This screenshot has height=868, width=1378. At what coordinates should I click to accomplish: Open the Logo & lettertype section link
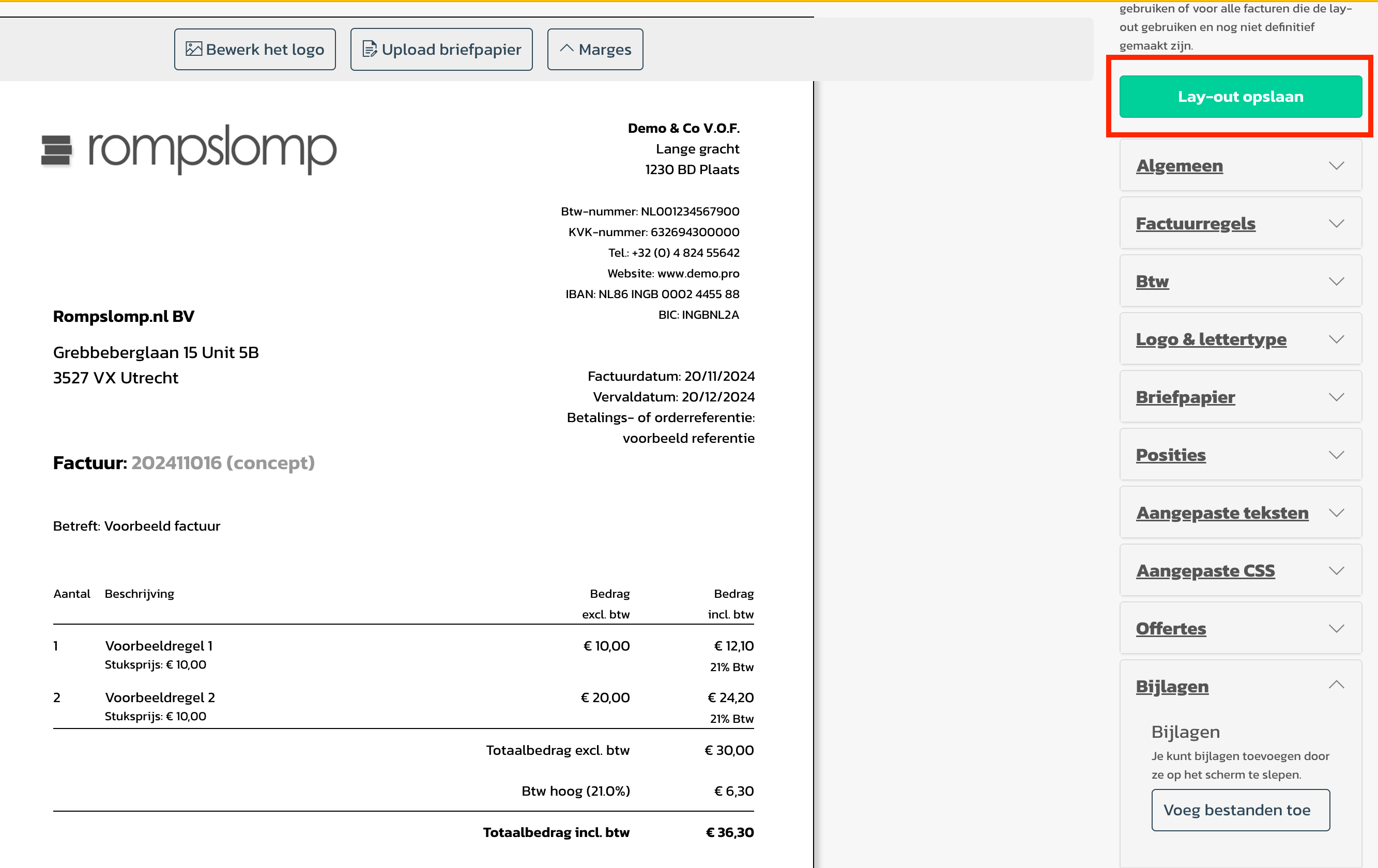pos(1211,339)
